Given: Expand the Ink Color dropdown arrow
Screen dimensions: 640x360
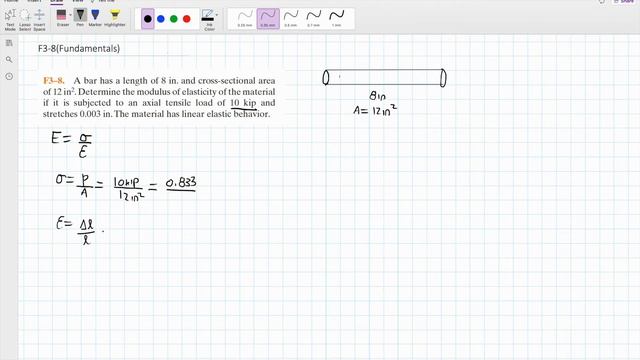Looking at the screenshot, I should tap(217, 15).
